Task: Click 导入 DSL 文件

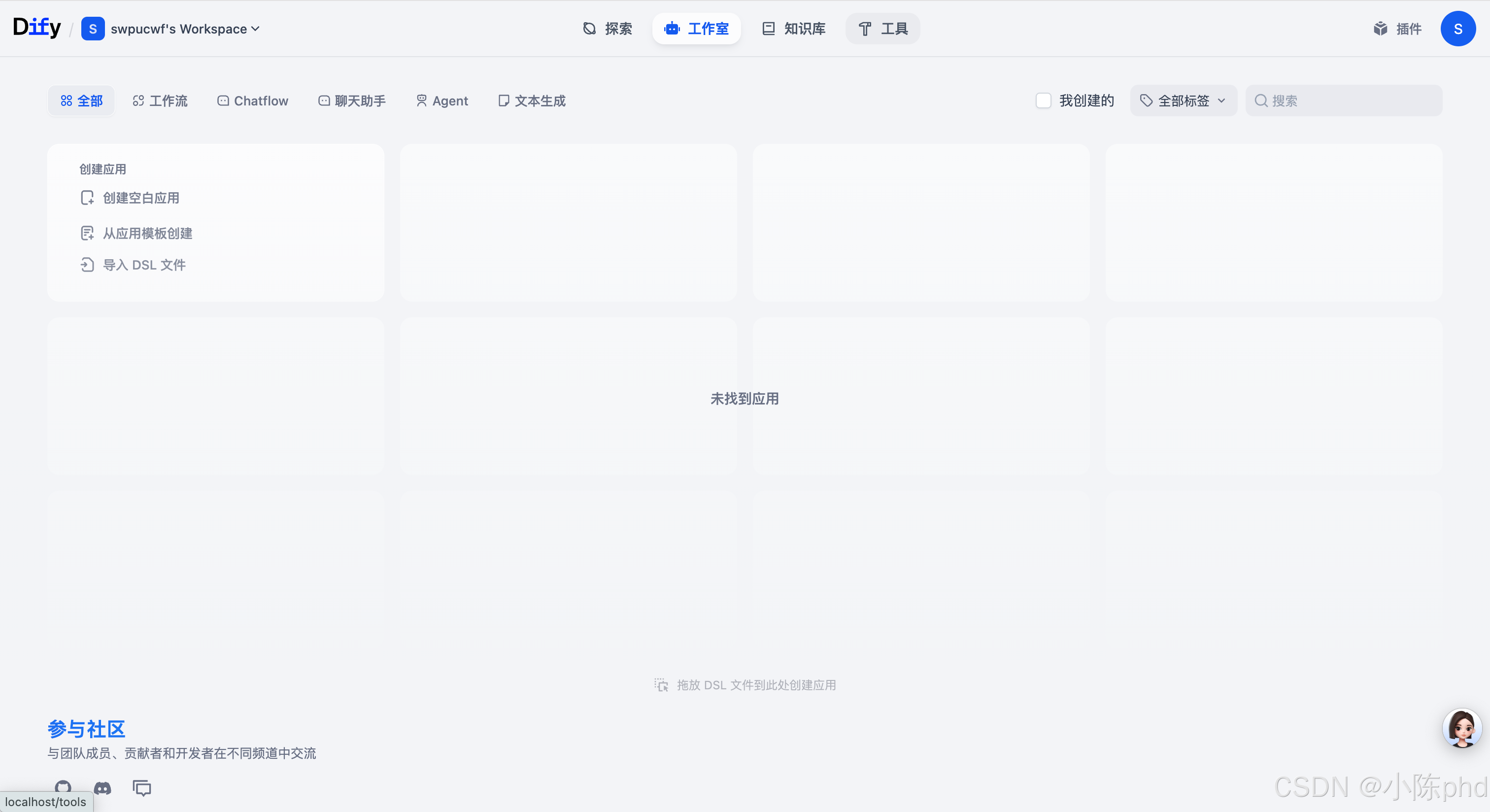Action: 143,265
